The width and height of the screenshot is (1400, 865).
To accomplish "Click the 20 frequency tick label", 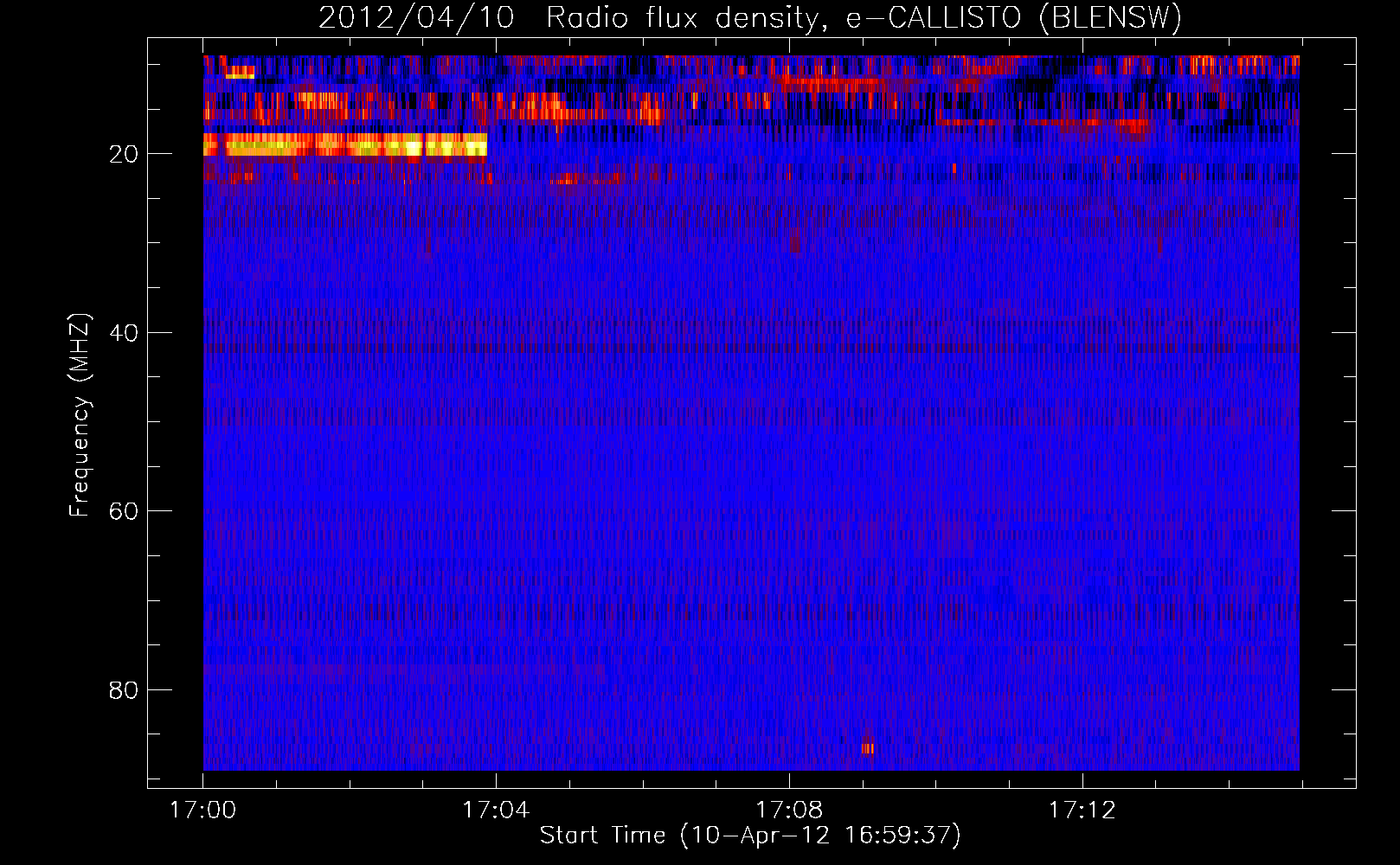I will [x=124, y=154].
